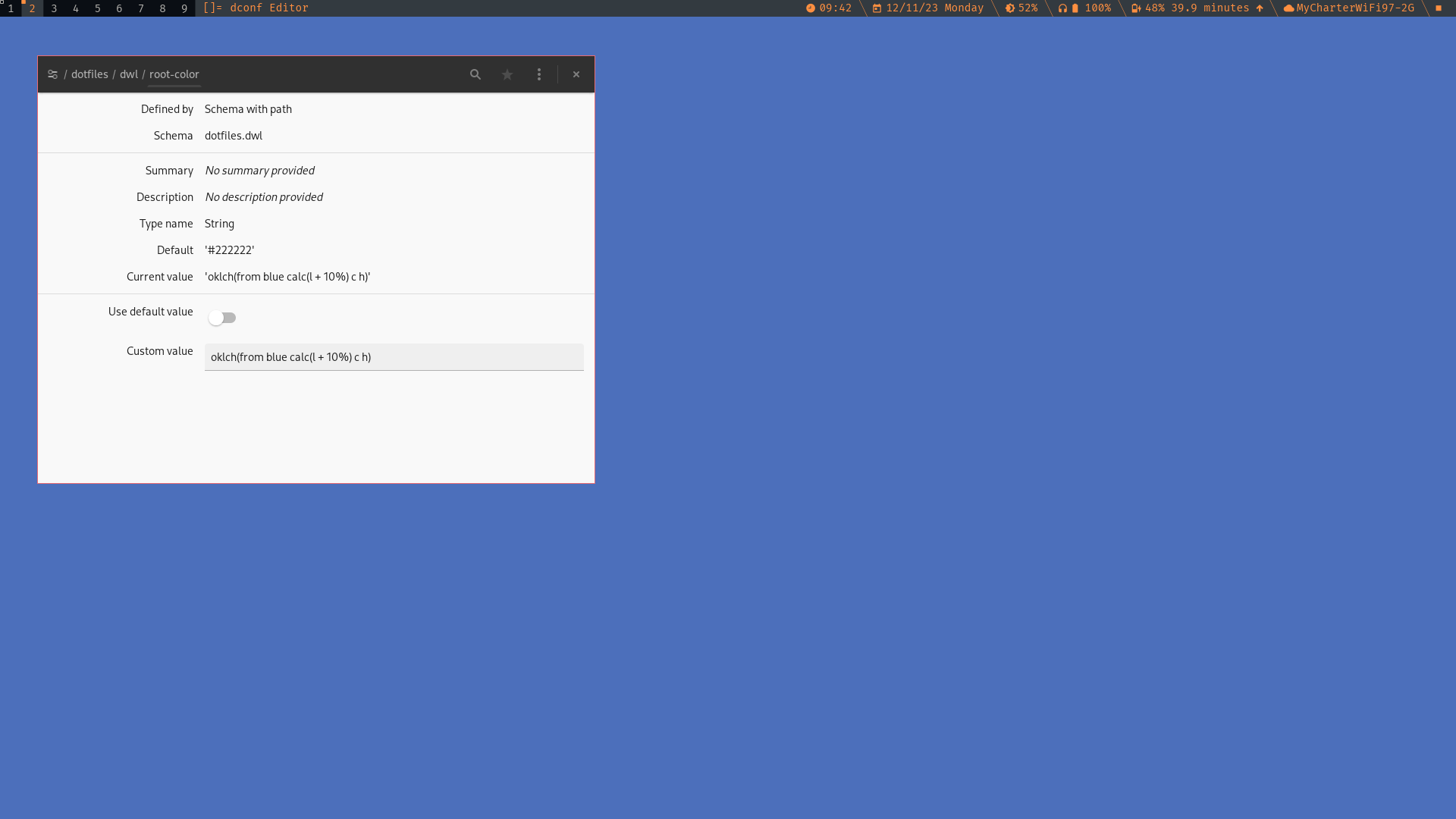Open the three-dot actions menu
Screen dimensions: 1456x819
(539, 74)
